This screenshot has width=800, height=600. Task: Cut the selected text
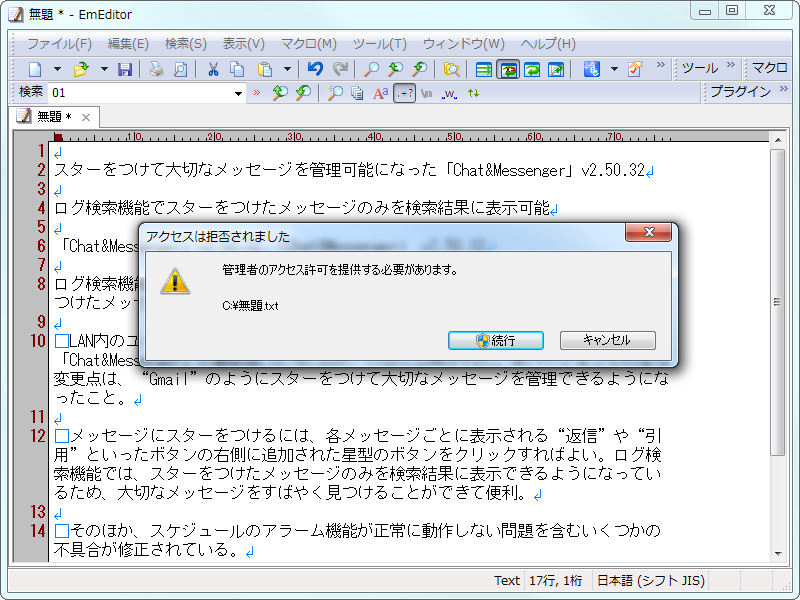pyautogui.click(x=212, y=70)
